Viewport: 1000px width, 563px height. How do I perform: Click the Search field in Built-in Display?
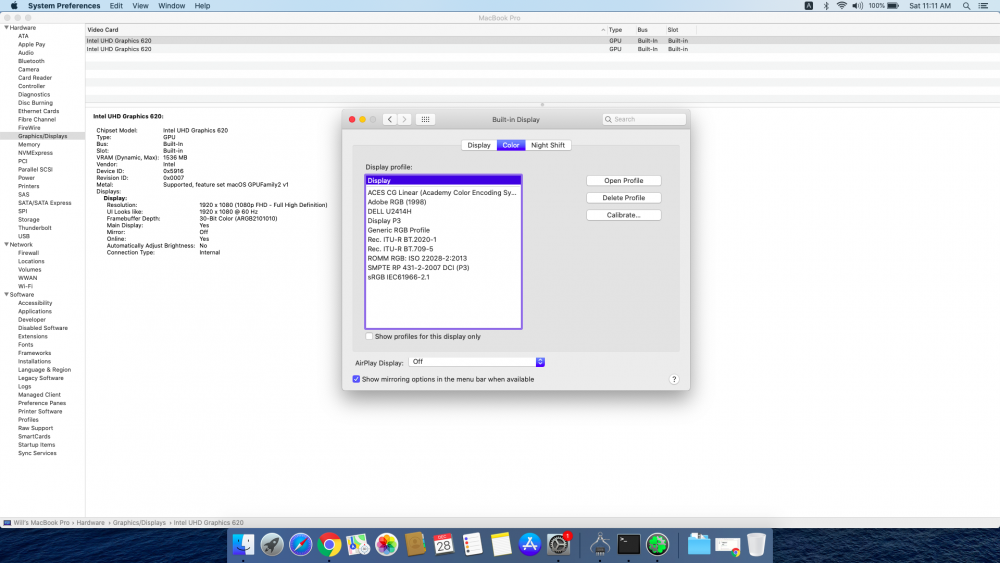(x=645, y=119)
